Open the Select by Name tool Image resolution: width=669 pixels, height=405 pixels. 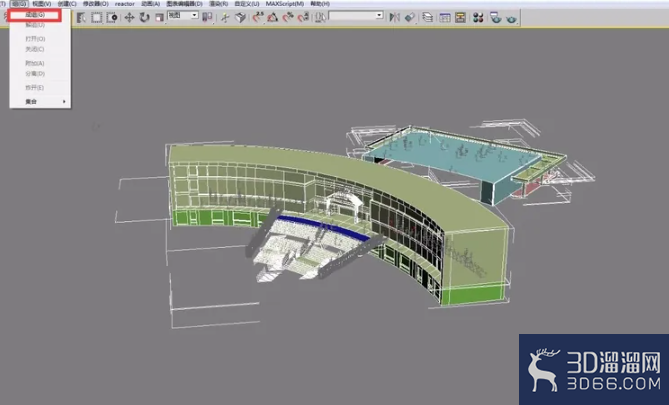(x=81, y=17)
